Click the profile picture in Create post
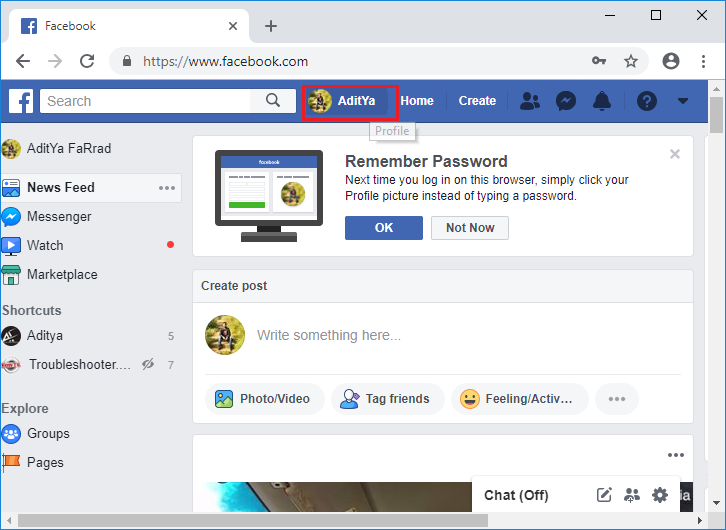Viewport: 726px width, 530px height. click(225, 335)
